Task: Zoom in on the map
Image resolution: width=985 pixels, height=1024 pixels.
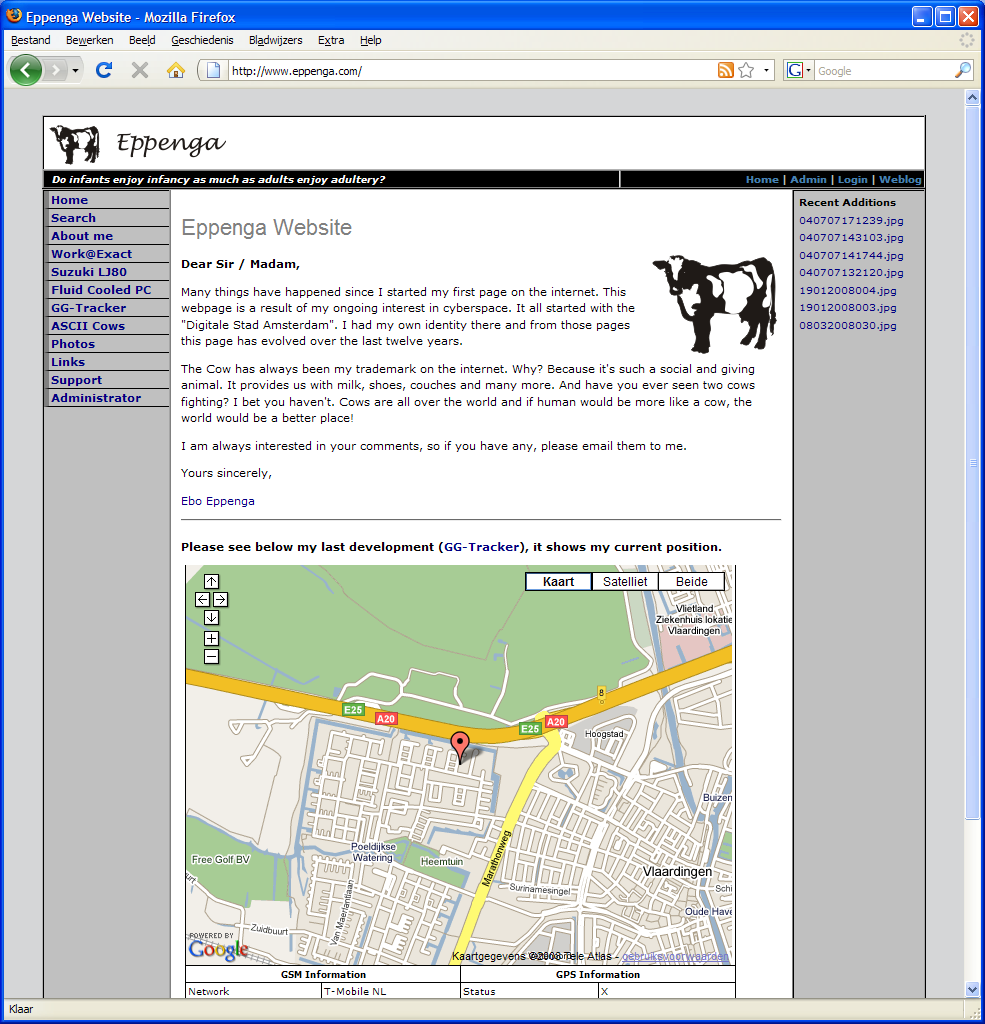Action: tap(211, 639)
